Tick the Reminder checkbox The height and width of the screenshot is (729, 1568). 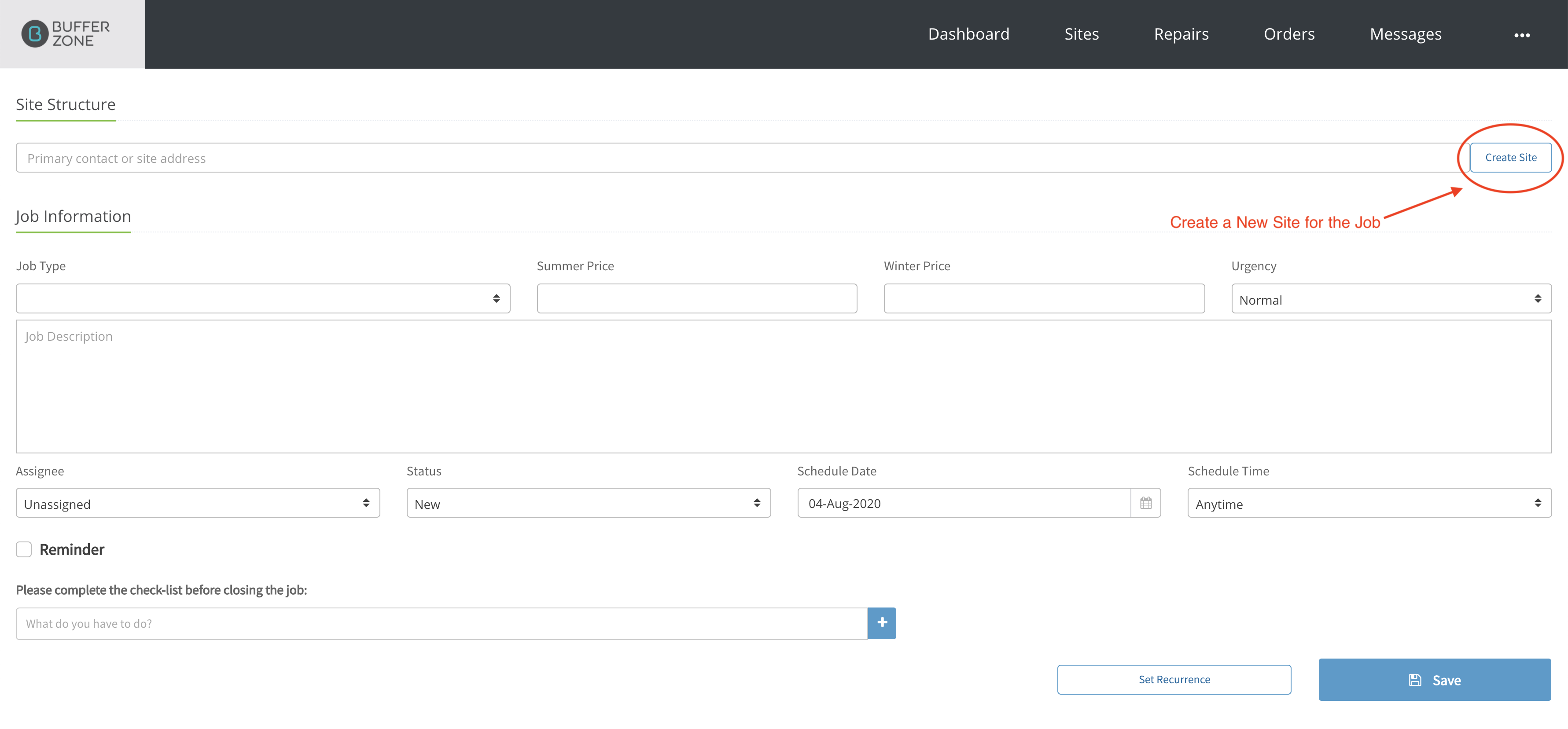(24, 549)
